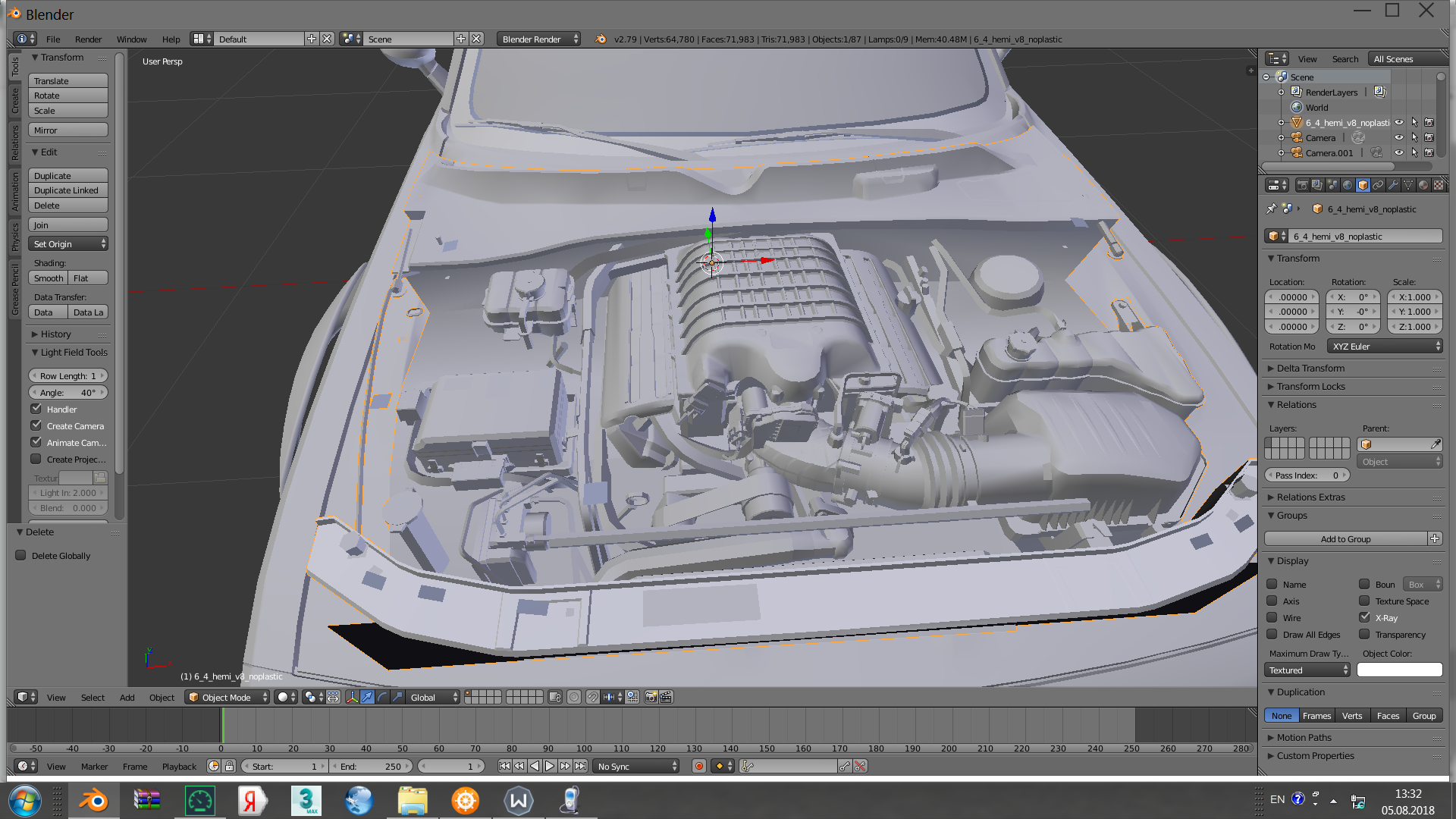This screenshot has width=1456, height=819.
Task: Select the Rotate manipulator arc icon
Action: click(x=382, y=697)
